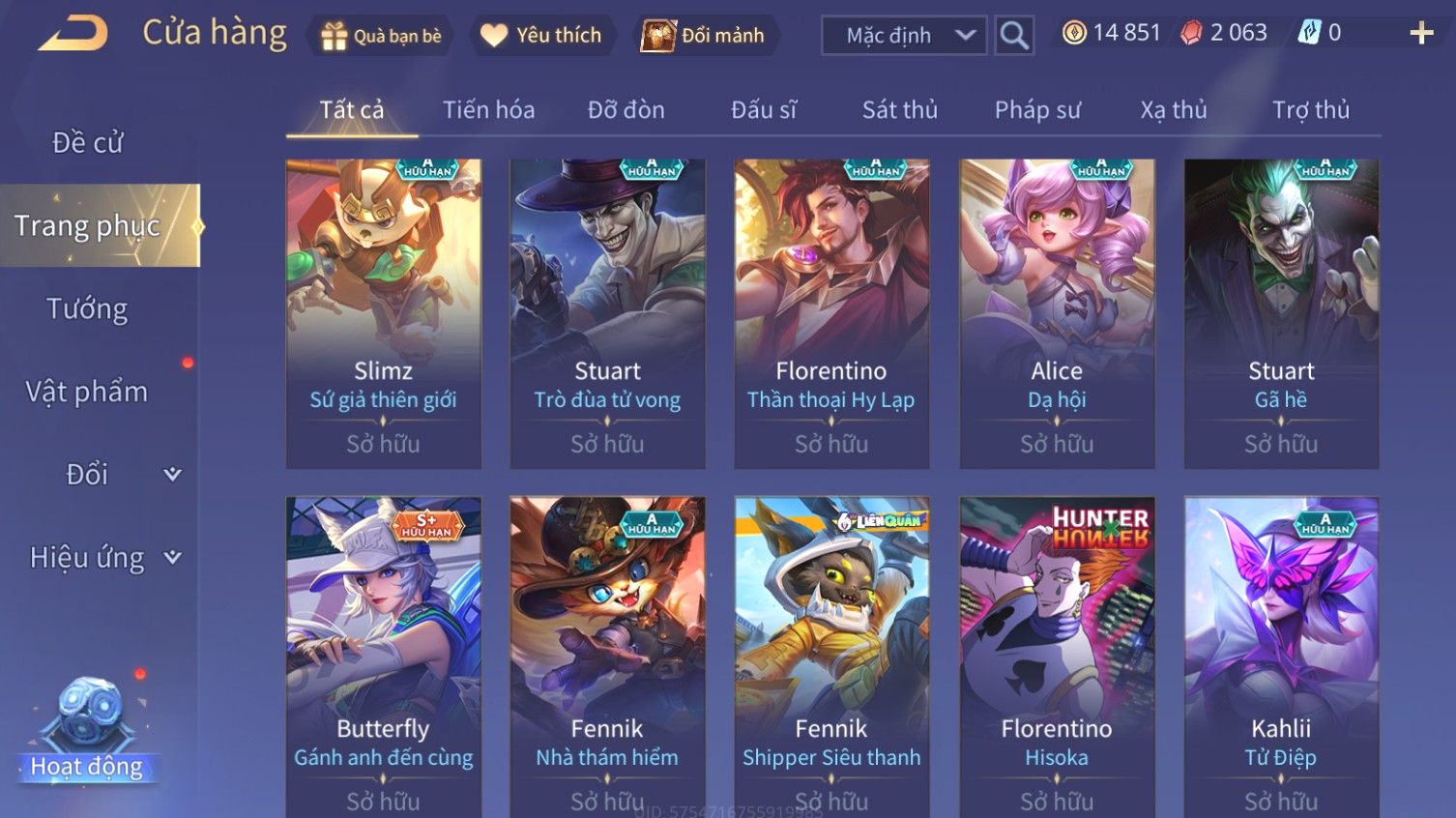Click the gift icon for Quà bạn bè
Screen dimensions: 1456x818
point(334,36)
